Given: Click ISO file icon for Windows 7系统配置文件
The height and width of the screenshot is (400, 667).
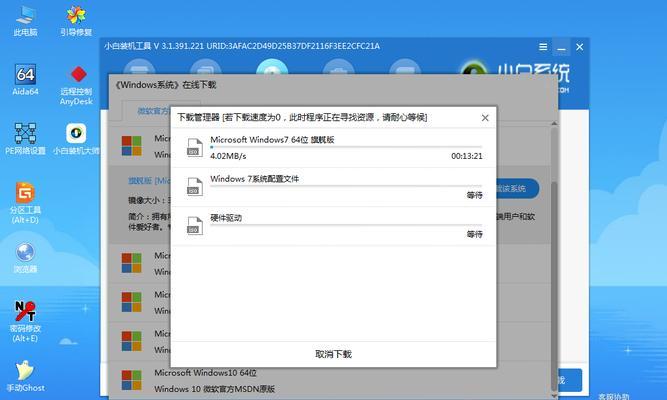Looking at the screenshot, I should click(x=194, y=187).
